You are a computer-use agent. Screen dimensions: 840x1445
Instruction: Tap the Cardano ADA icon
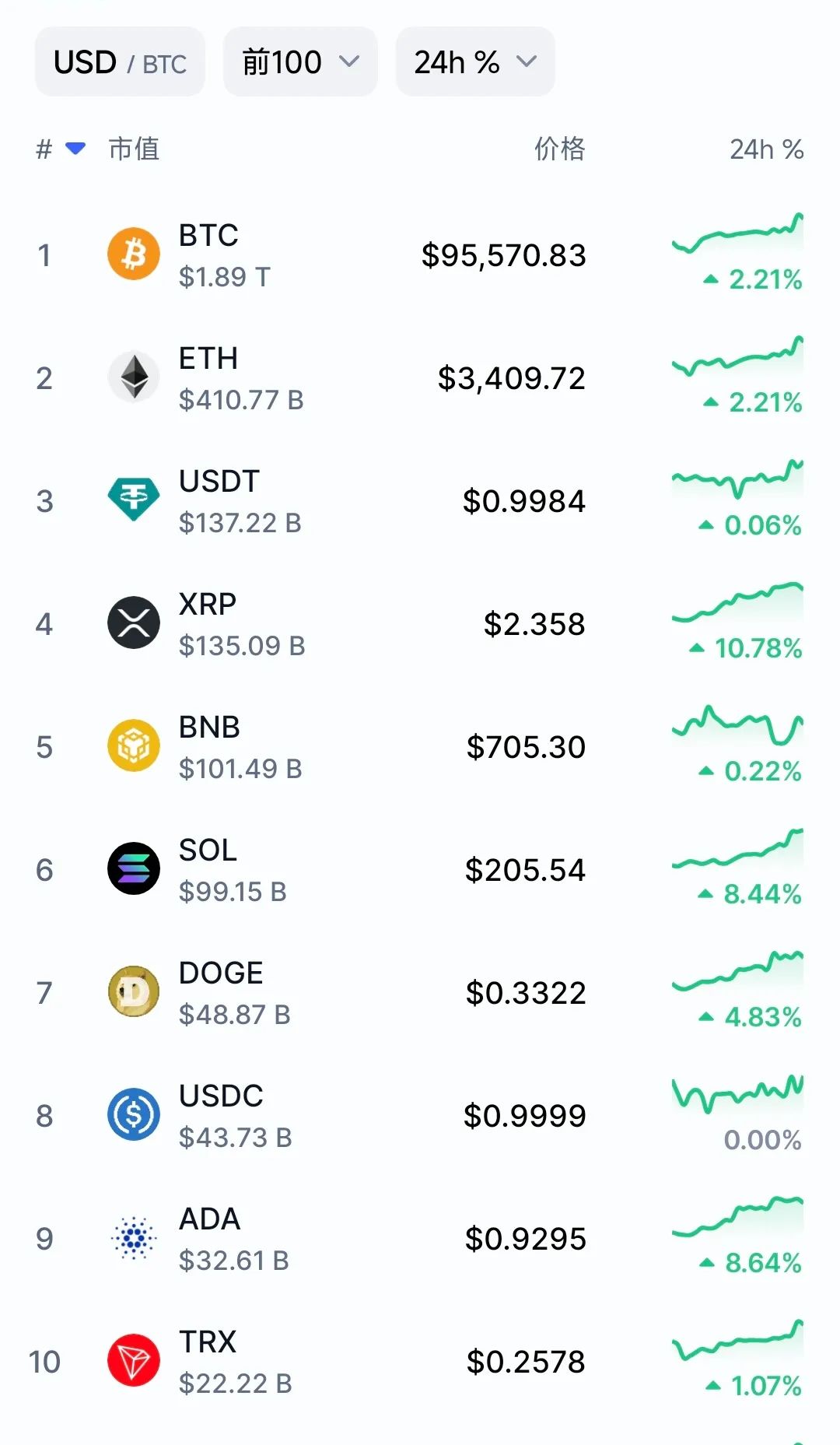[x=134, y=1237]
